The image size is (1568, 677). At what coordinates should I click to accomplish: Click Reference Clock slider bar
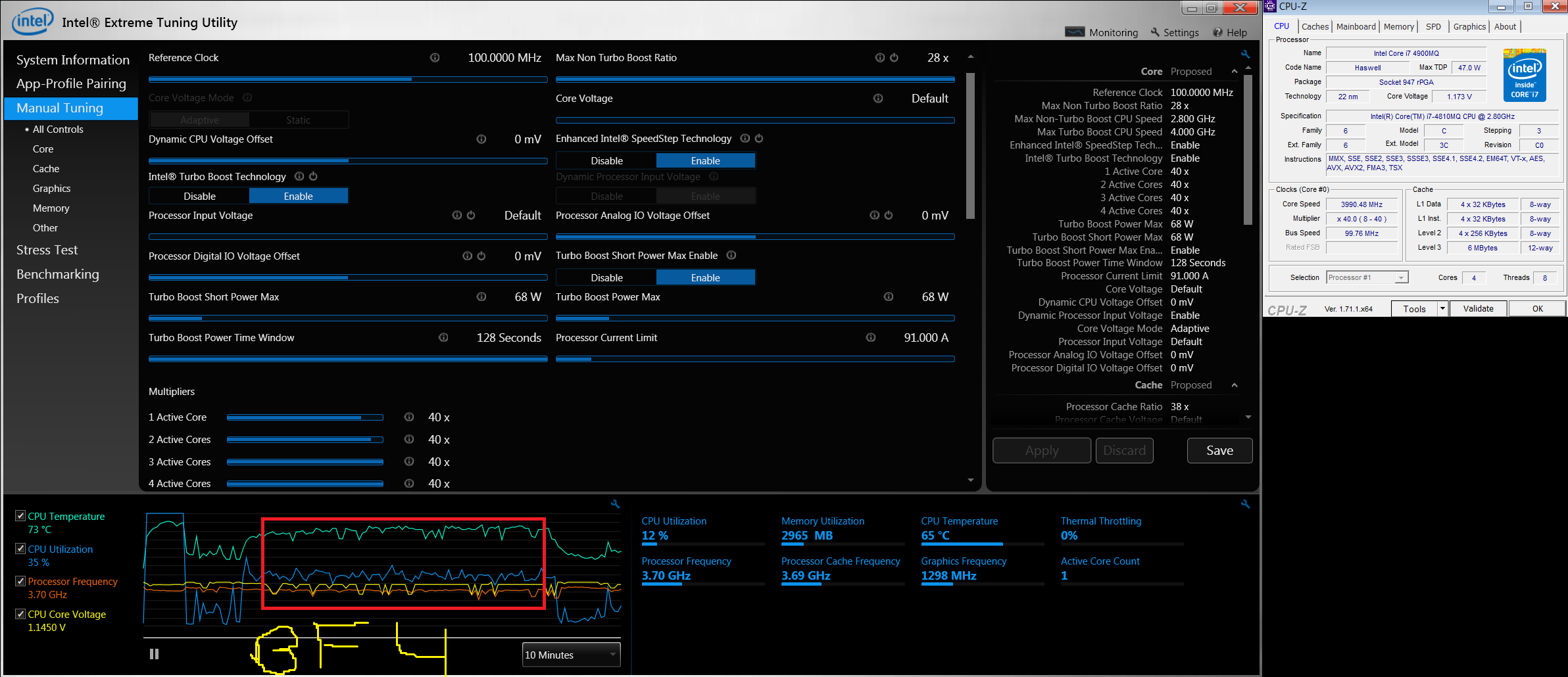(348, 80)
